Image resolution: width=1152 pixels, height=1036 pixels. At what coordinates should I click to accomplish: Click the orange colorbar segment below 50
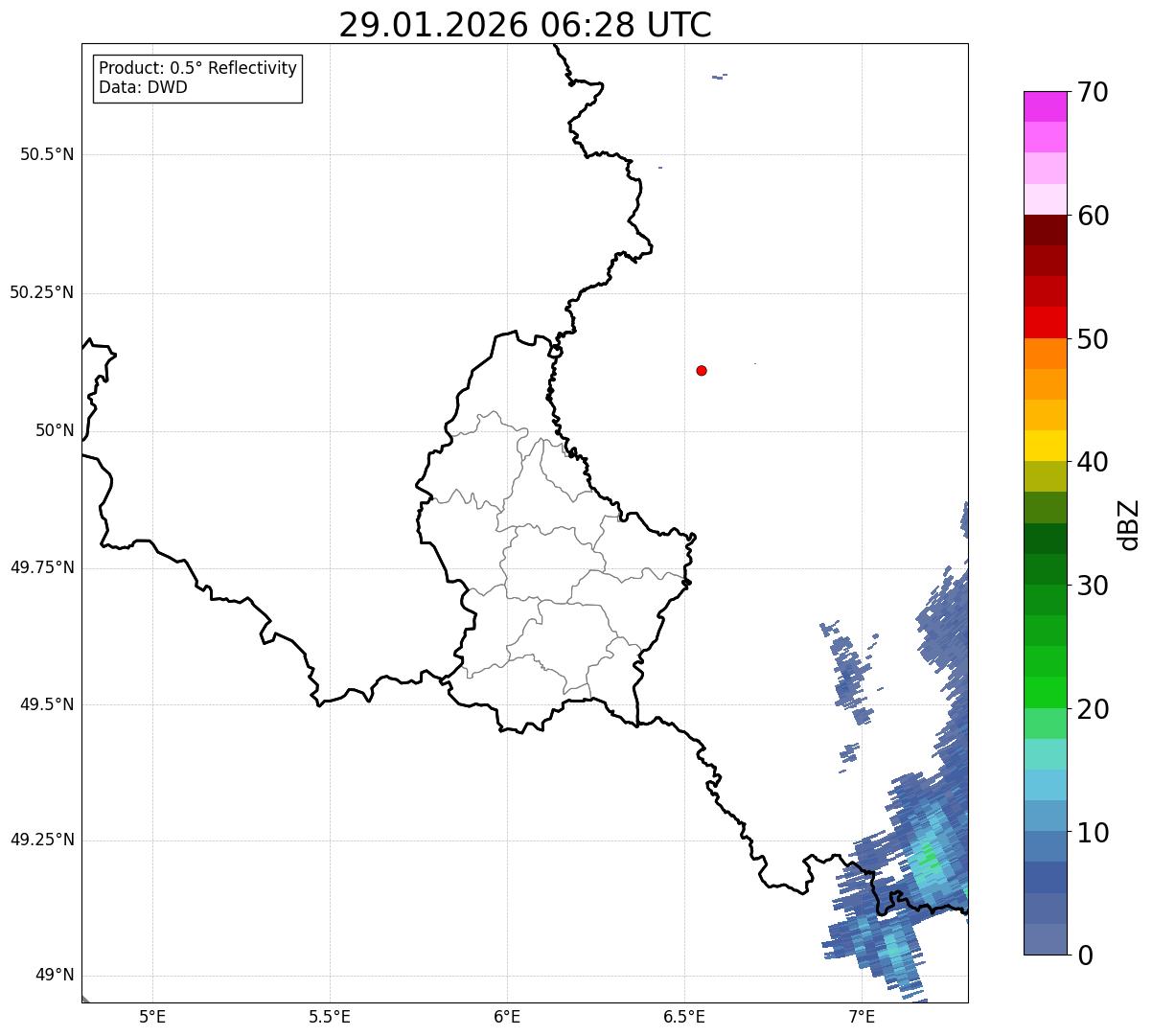click(1045, 354)
